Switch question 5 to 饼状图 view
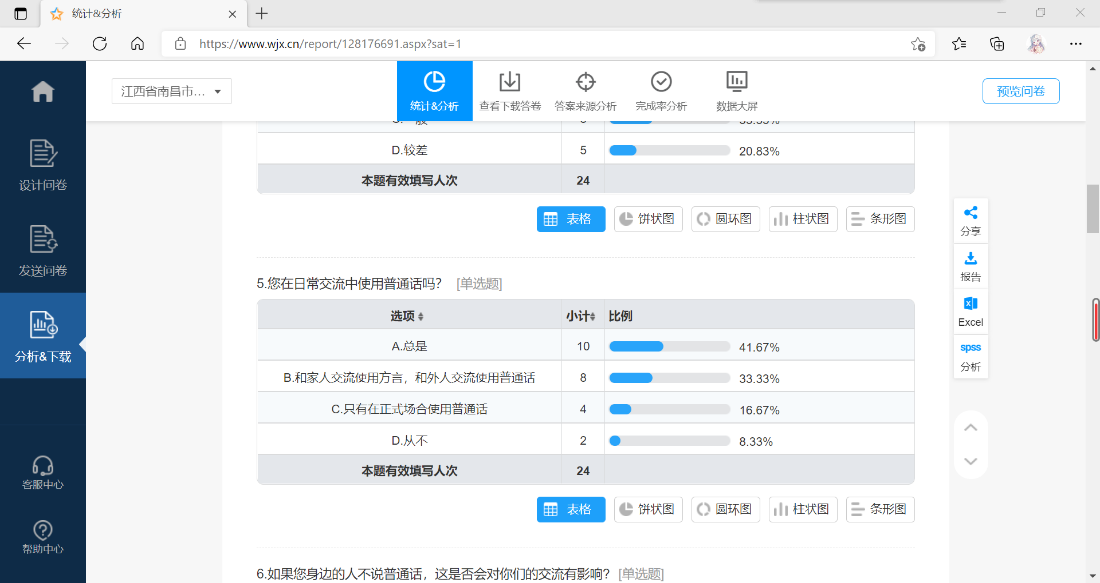Screen dimensions: 1100x583 pos(648,509)
